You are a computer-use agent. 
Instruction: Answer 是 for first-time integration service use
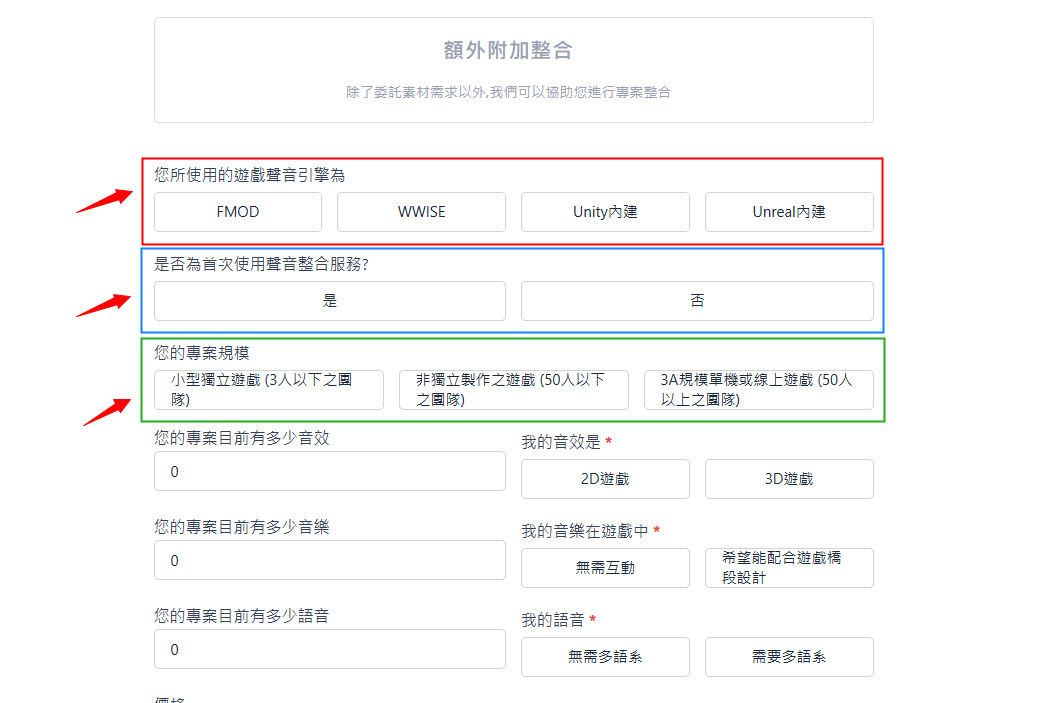coord(330,301)
